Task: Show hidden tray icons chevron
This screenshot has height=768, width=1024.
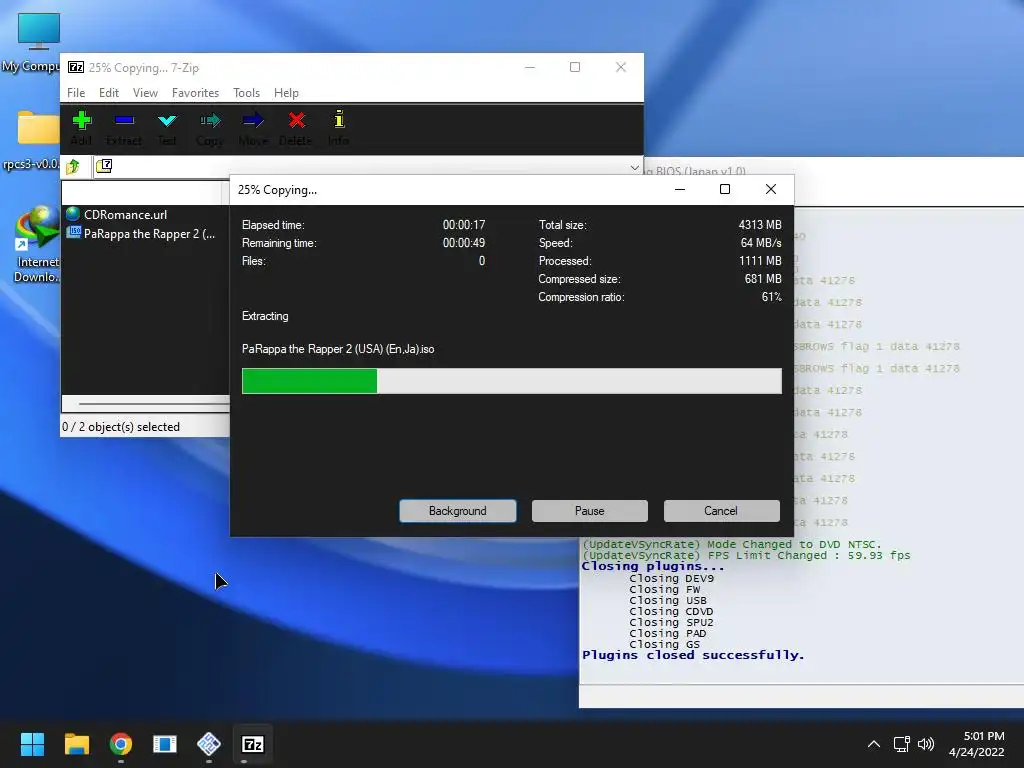Action: coord(874,744)
